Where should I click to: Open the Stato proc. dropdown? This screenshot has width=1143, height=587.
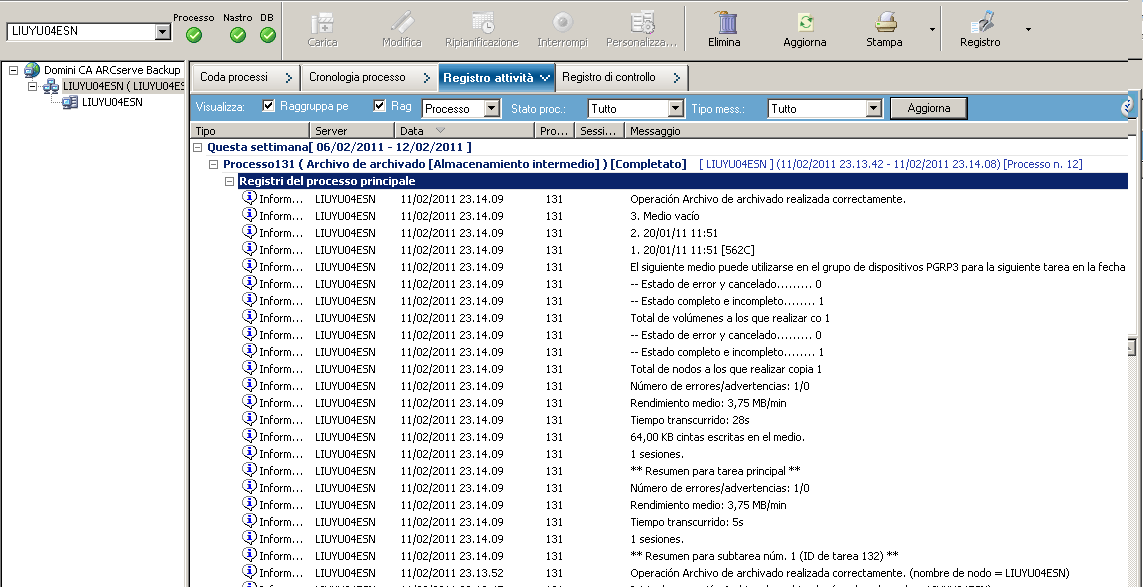[675, 108]
